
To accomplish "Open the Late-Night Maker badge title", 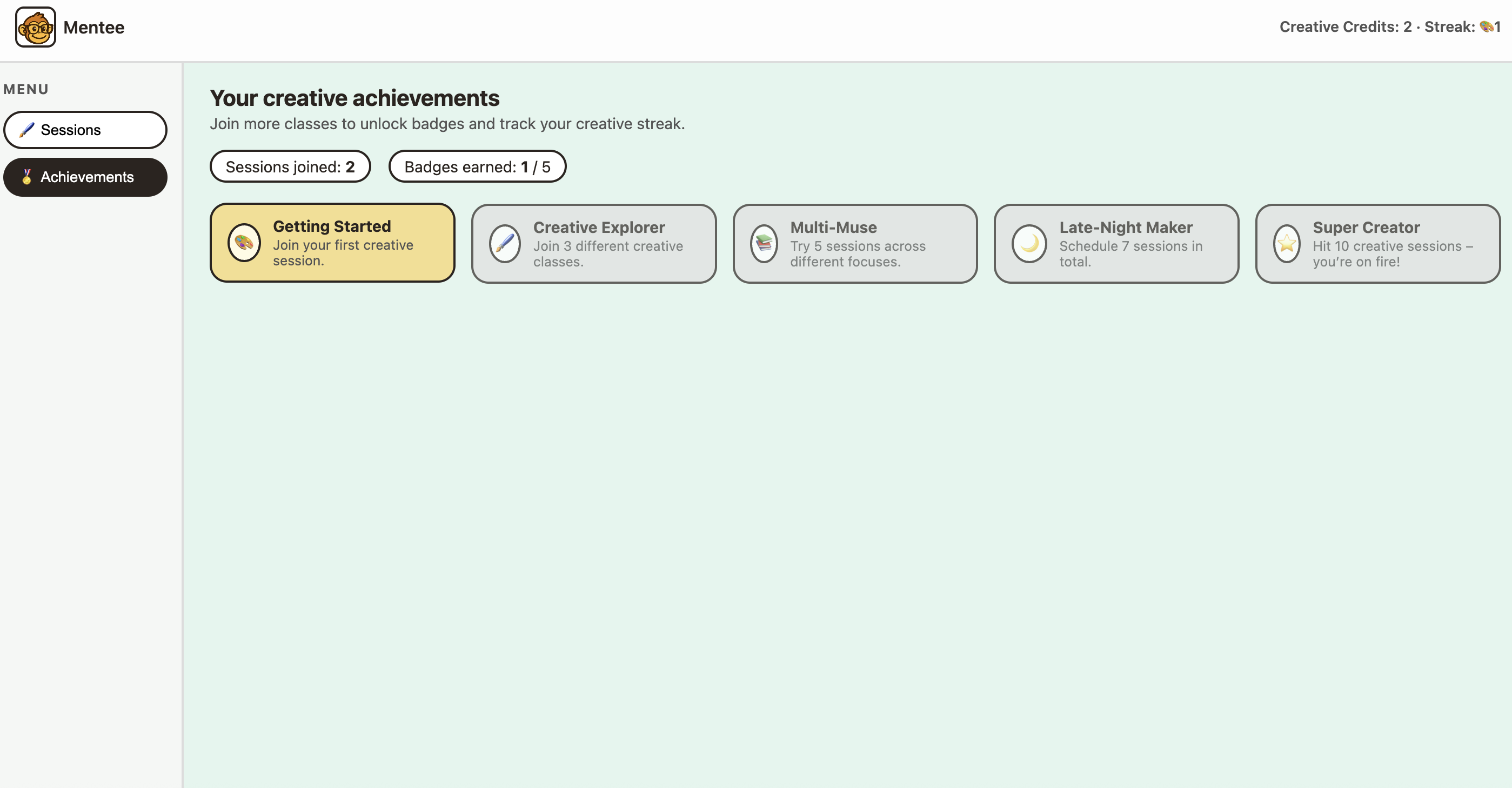I will click(1125, 227).
